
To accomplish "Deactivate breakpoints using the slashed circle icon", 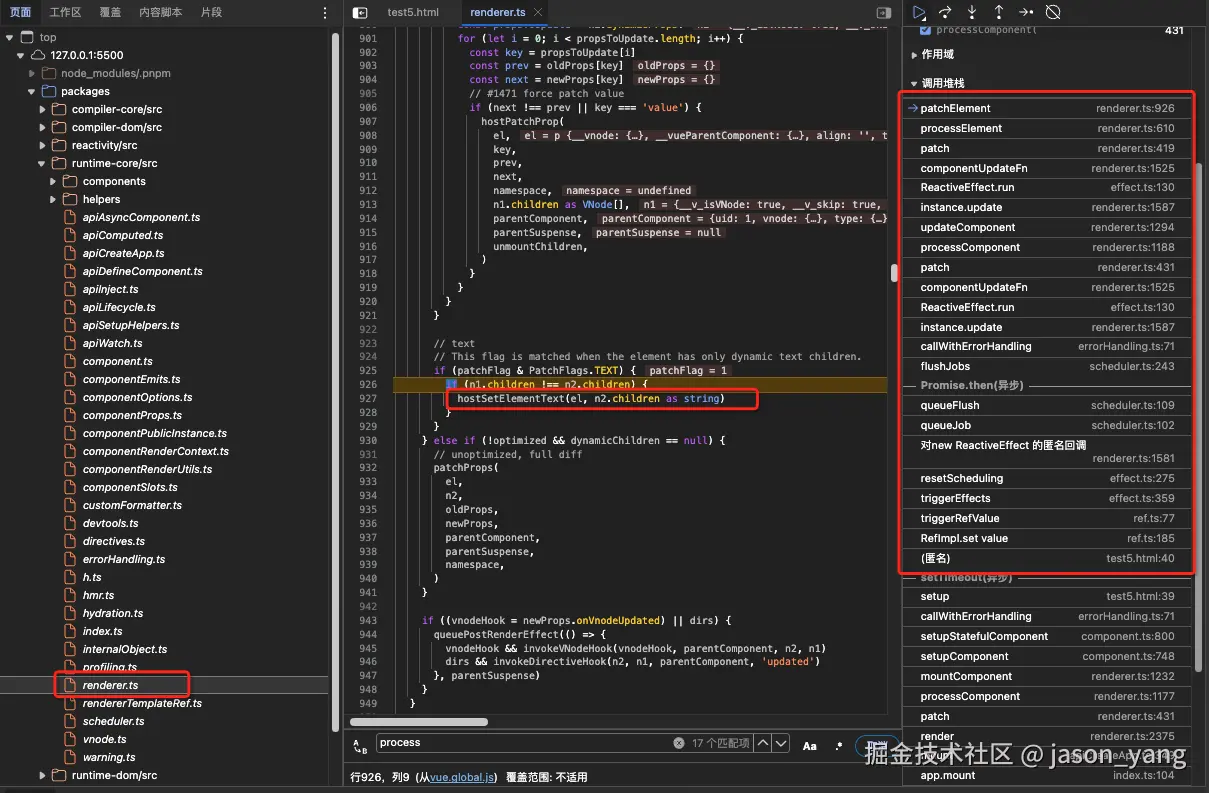I will click(x=1052, y=12).
